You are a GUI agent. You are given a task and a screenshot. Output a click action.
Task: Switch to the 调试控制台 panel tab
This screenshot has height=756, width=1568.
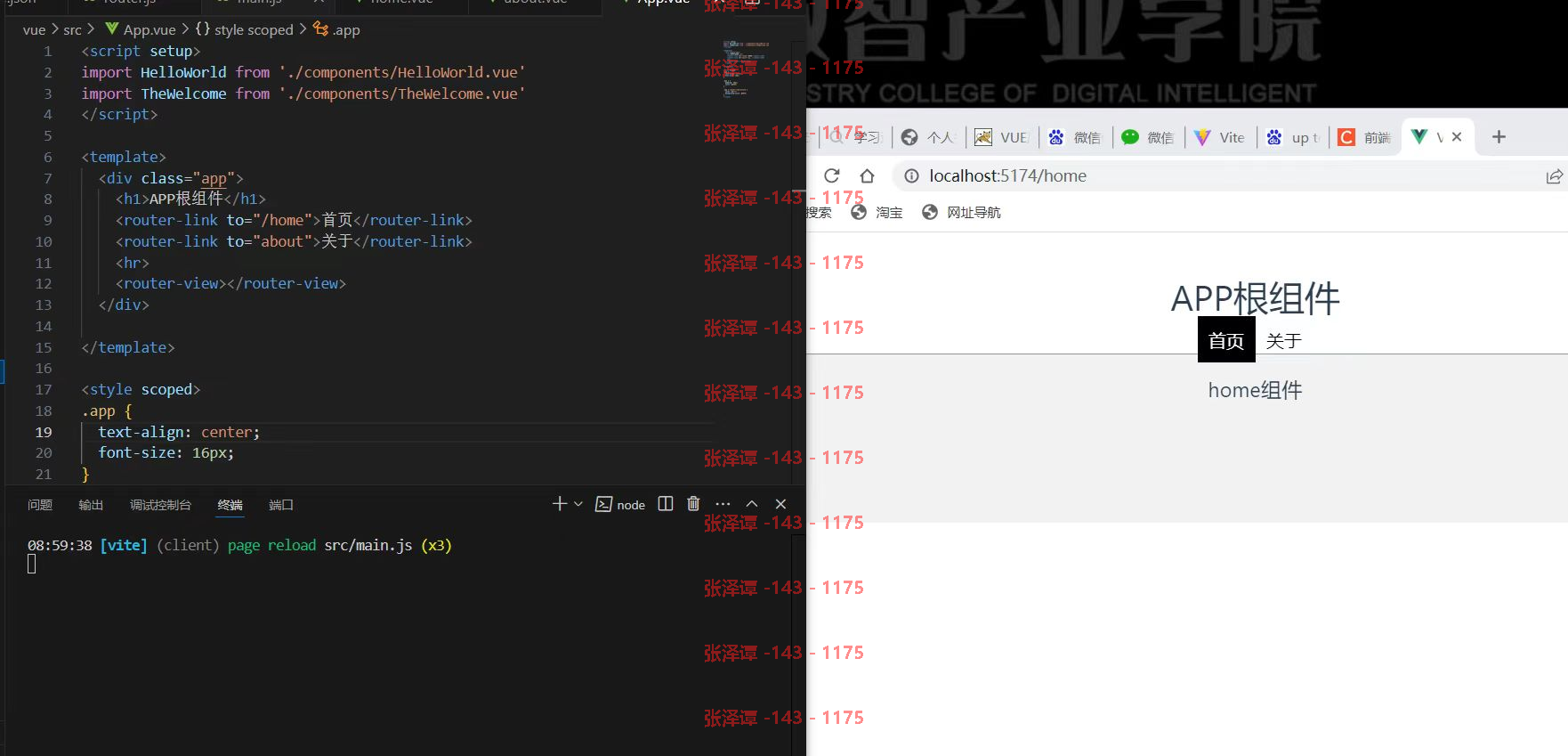[x=160, y=505]
